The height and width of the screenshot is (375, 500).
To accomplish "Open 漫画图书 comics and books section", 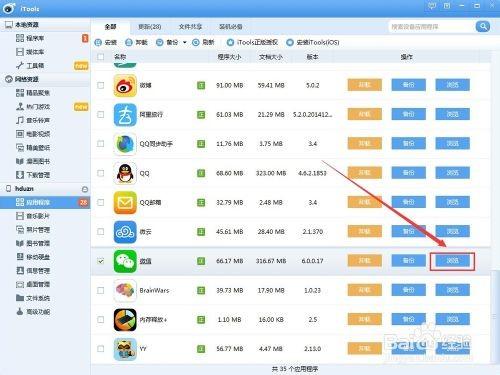I will coord(38,161).
